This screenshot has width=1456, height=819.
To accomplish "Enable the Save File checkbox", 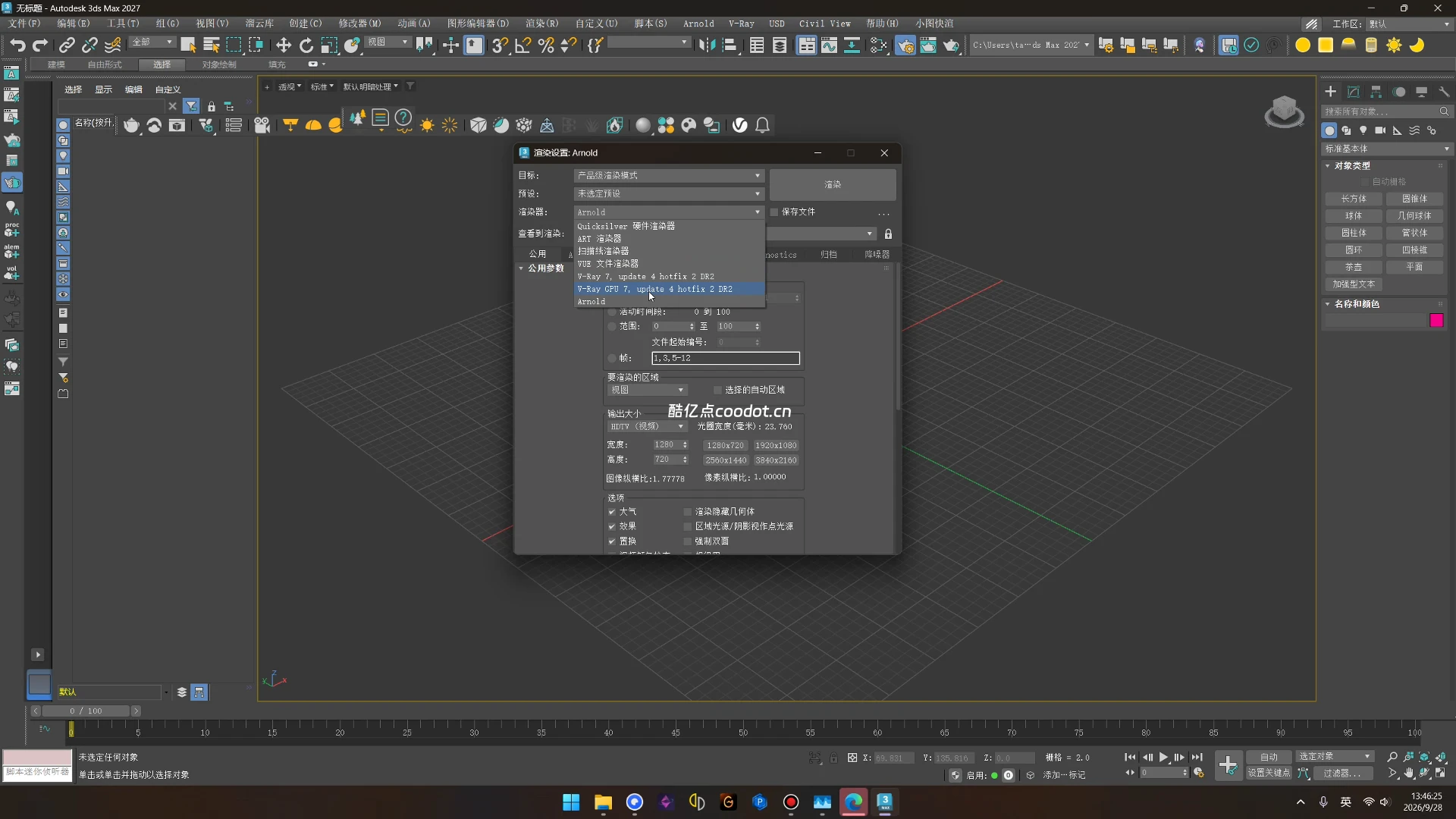I will 774,212.
